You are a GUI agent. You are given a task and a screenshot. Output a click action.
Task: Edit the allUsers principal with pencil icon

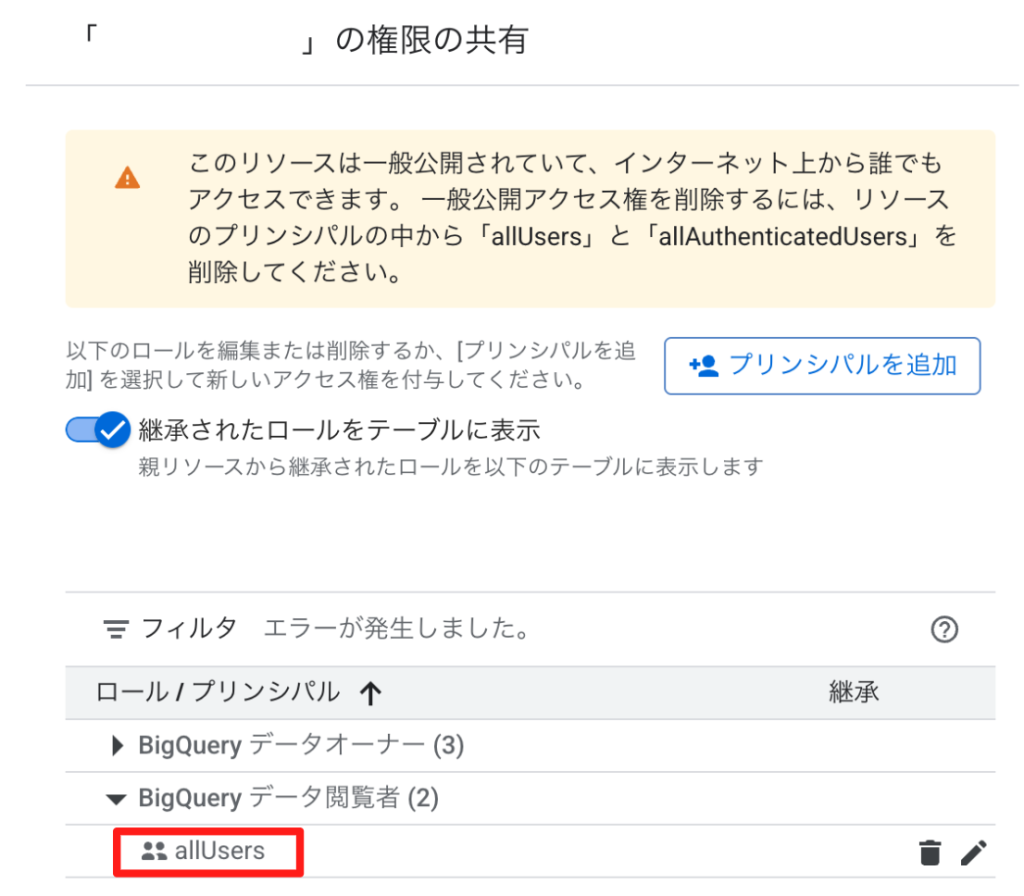click(973, 852)
